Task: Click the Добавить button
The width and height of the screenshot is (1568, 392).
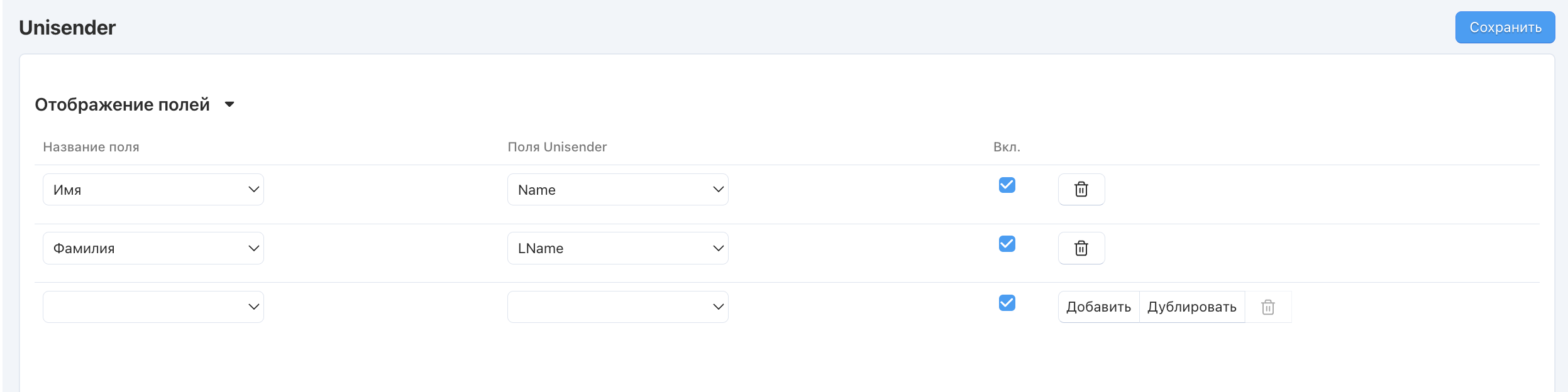Action: (1098, 307)
